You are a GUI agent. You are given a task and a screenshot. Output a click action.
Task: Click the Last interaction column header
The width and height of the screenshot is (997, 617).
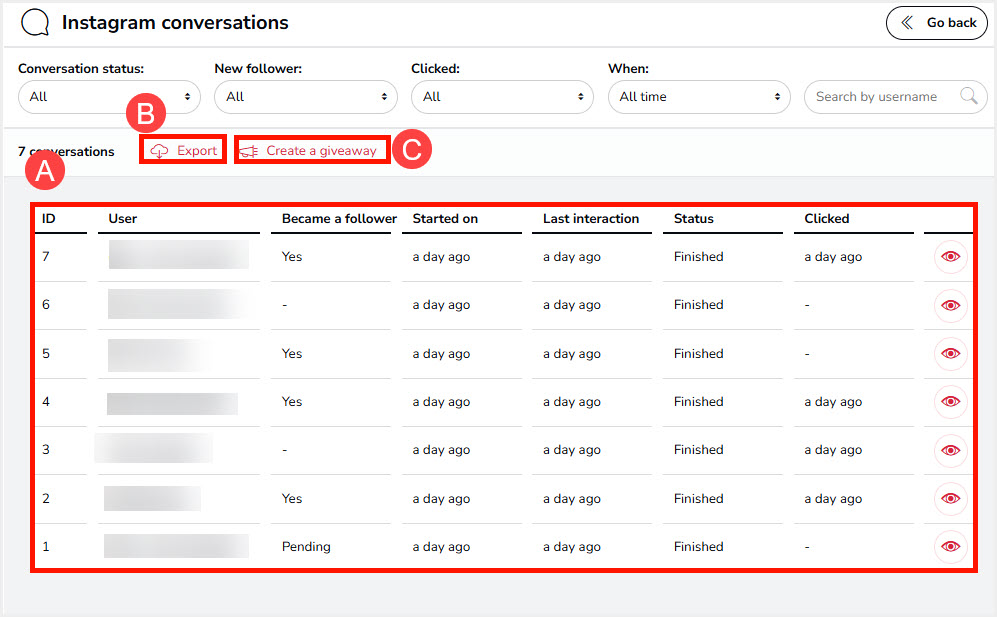coord(591,219)
